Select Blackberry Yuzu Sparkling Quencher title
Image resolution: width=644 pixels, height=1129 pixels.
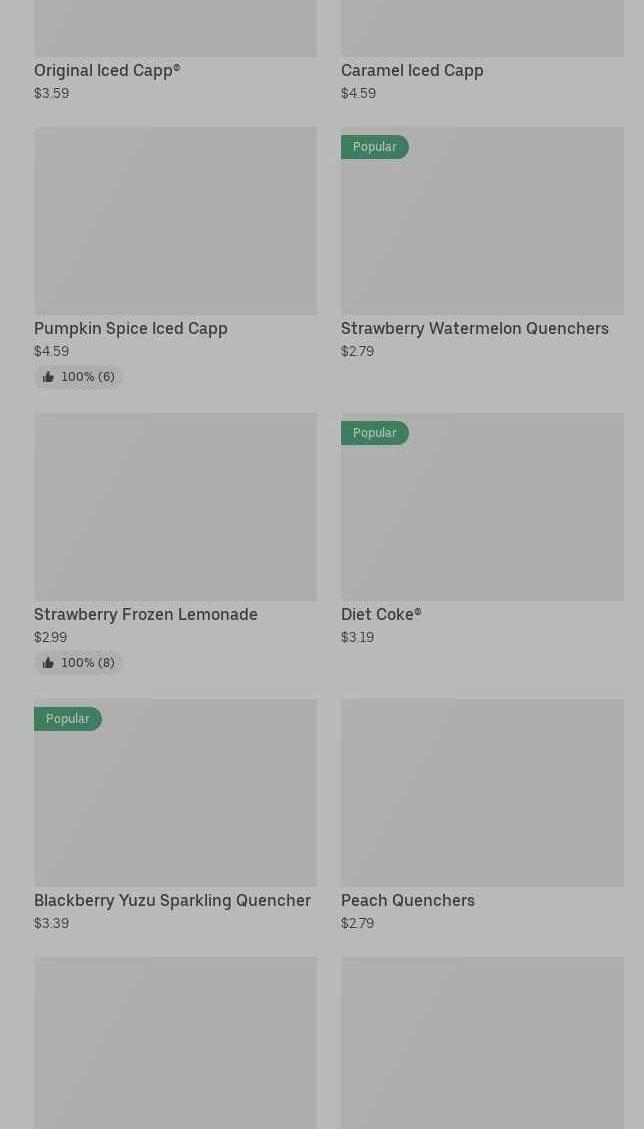[172, 900]
